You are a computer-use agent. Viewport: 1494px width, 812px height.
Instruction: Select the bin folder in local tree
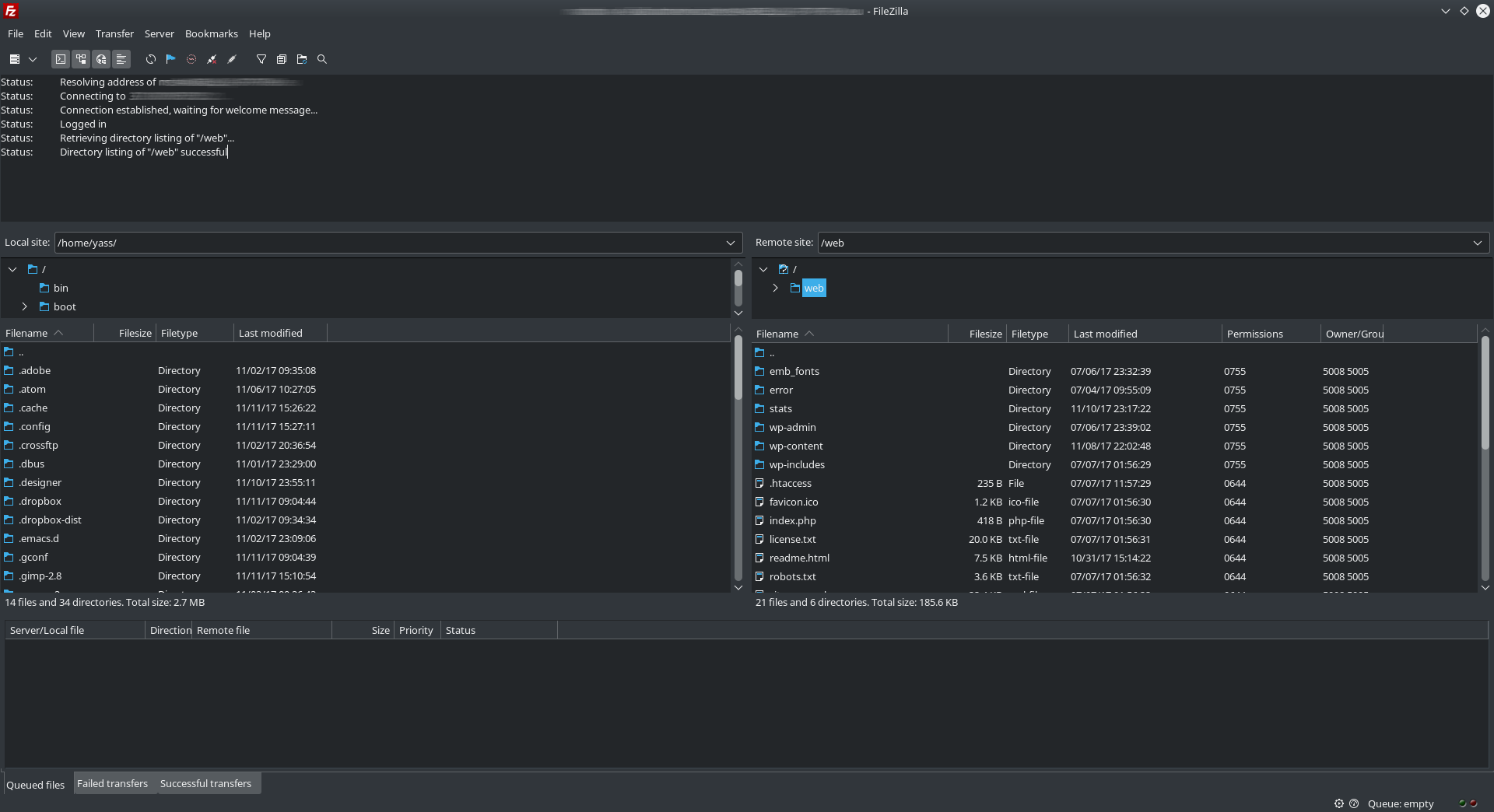(x=61, y=288)
